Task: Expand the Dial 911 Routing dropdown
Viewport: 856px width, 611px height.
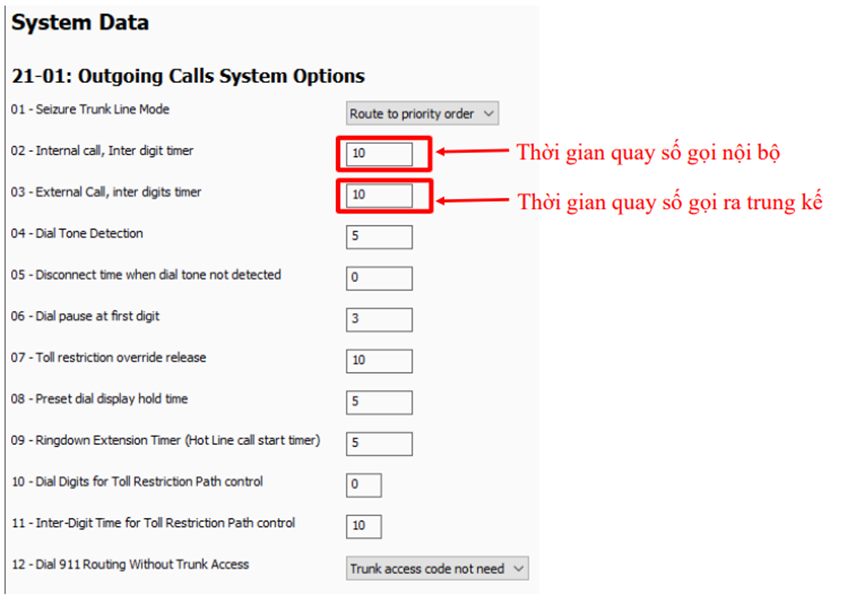Action: (x=437, y=569)
